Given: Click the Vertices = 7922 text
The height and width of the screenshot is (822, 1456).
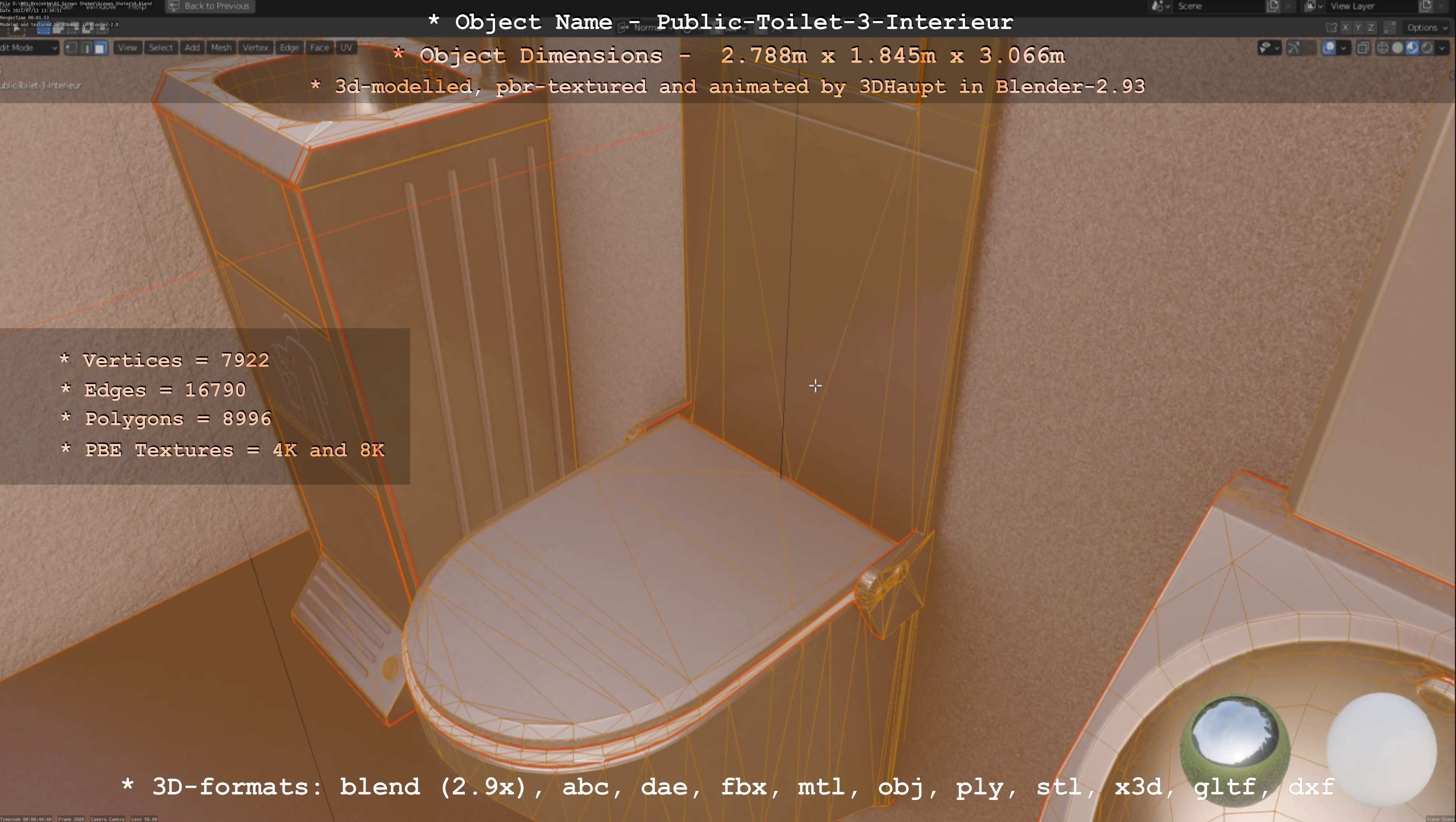Looking at the screenshot, I should (165, 360).
